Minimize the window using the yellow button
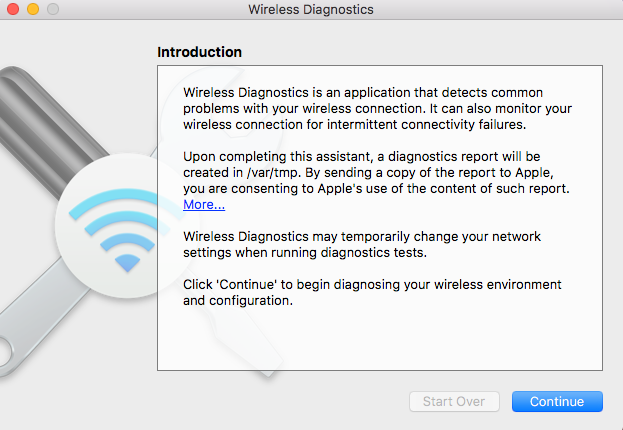The width and height of the screenshot is (623, 430). (32, 9)
